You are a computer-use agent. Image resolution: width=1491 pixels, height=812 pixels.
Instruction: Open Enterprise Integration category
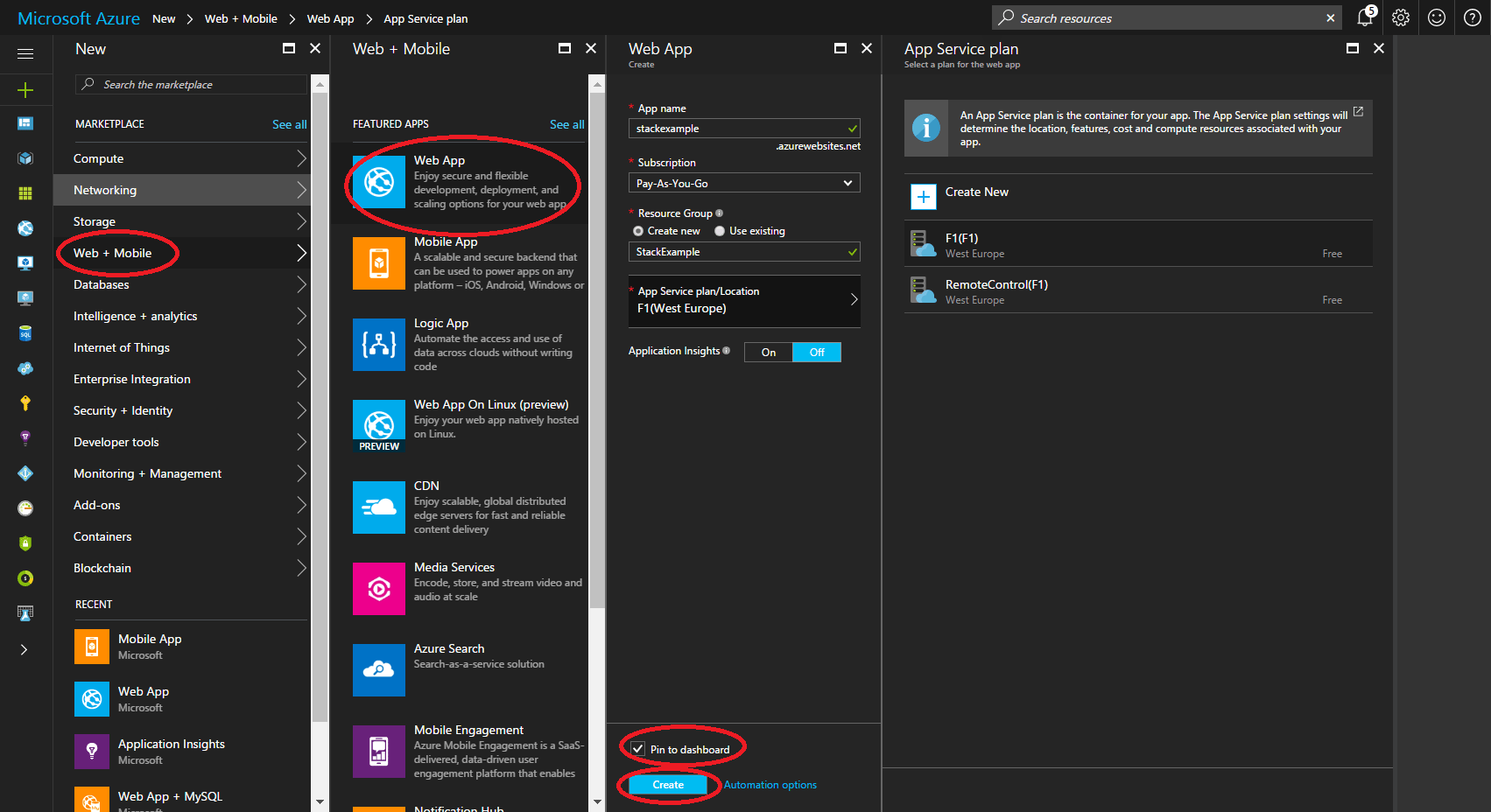(181, 379)
